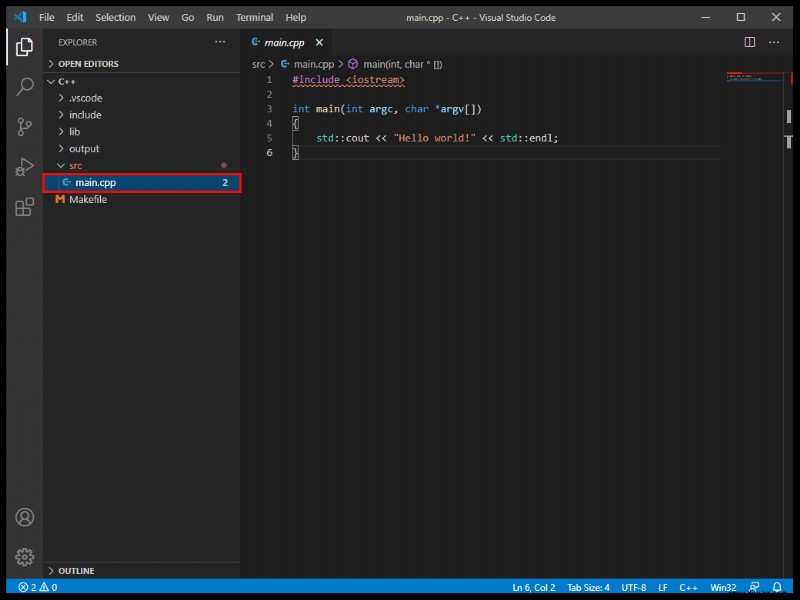Open the File menu

click(46, 17)
